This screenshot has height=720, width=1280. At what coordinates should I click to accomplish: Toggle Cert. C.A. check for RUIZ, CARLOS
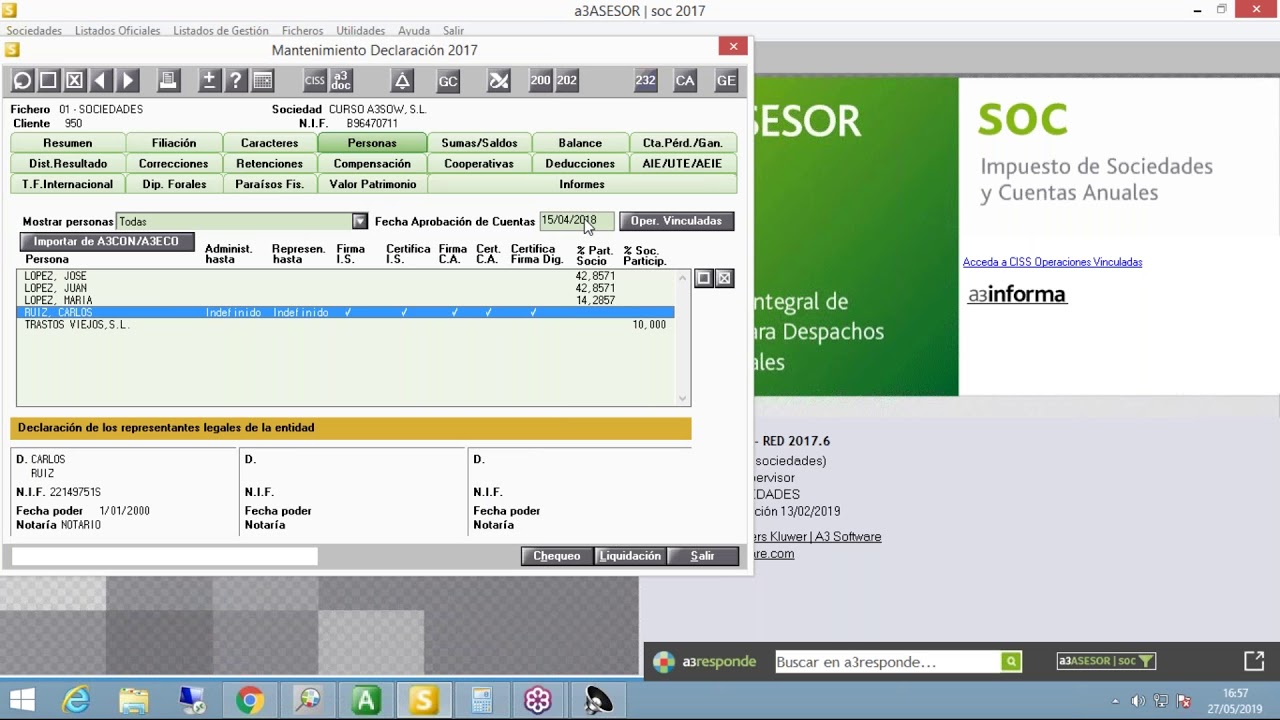point(488,313)
